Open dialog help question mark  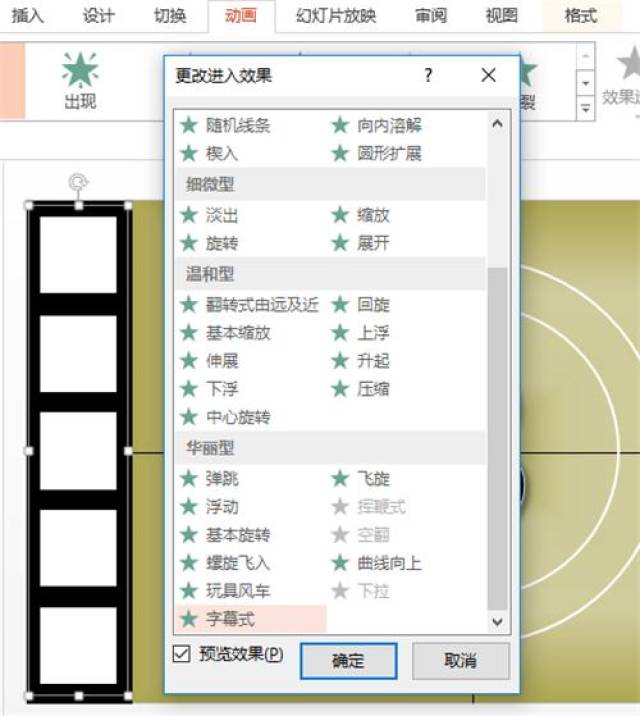[x=428, y=75]
